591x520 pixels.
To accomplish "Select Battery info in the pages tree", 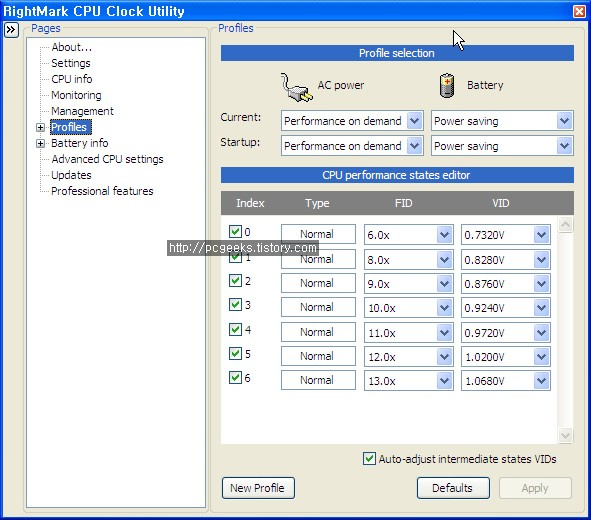I will [80, 143].
